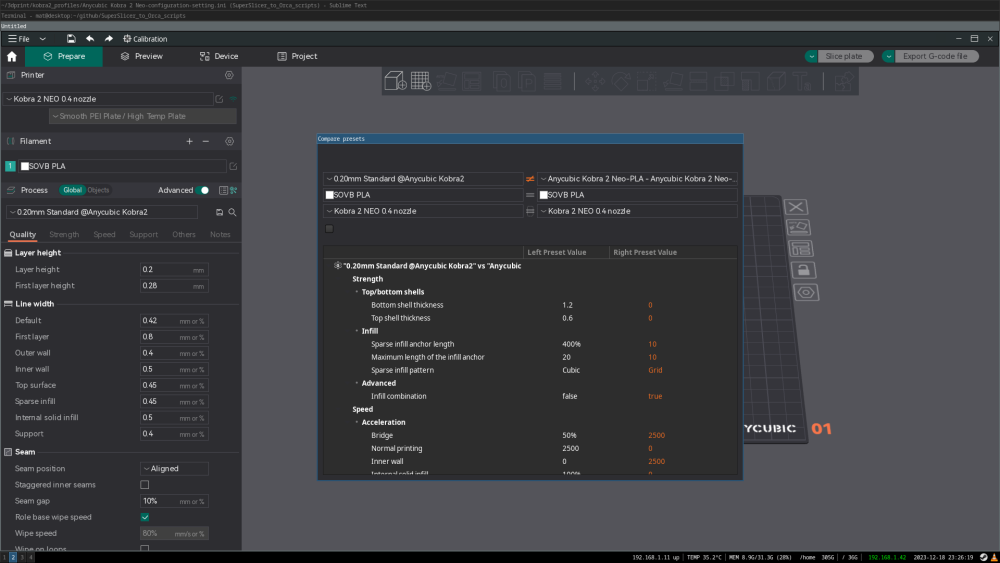1000x563 pixels.
Task: Save the current process preset
Action: 219,212
